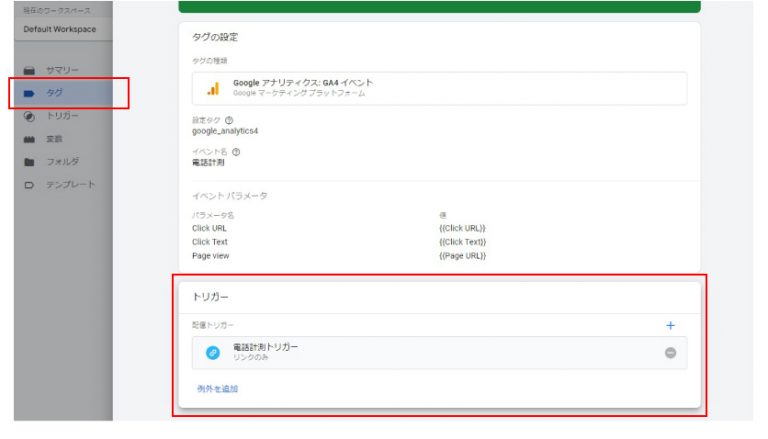The width and height of the screenshot is (768, 439).
Task: Select Google アナリティクス: GA4 イベント tag type
Action: [439, 88]
